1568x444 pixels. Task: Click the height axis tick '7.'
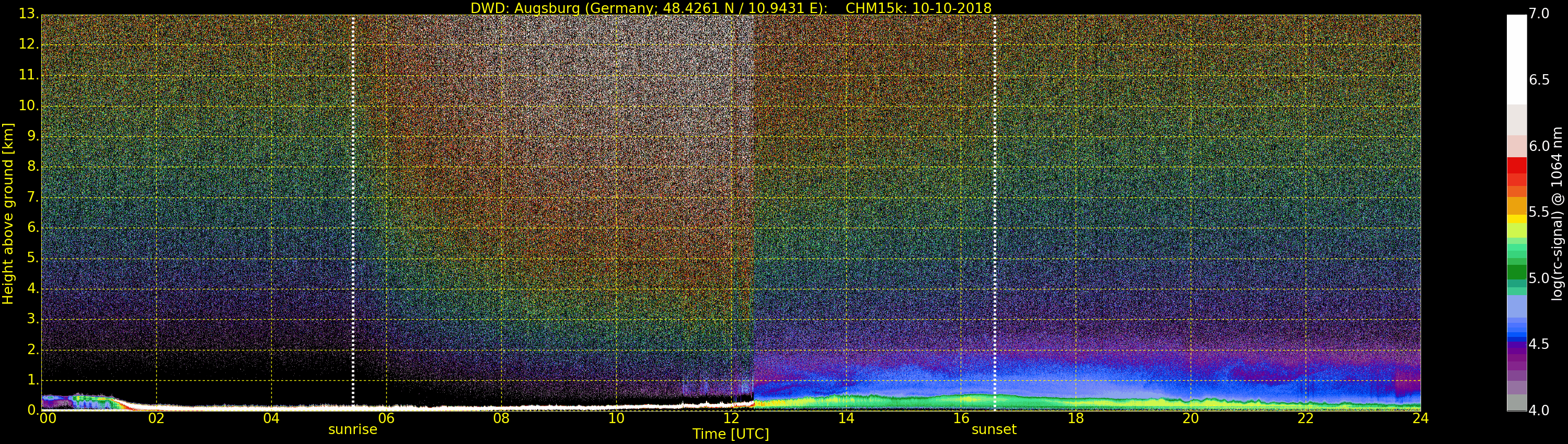pyautogui.click(x=33, y=196)
